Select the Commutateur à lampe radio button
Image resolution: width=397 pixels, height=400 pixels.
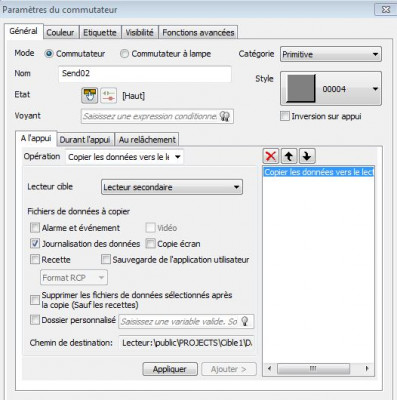pos(124,54)
